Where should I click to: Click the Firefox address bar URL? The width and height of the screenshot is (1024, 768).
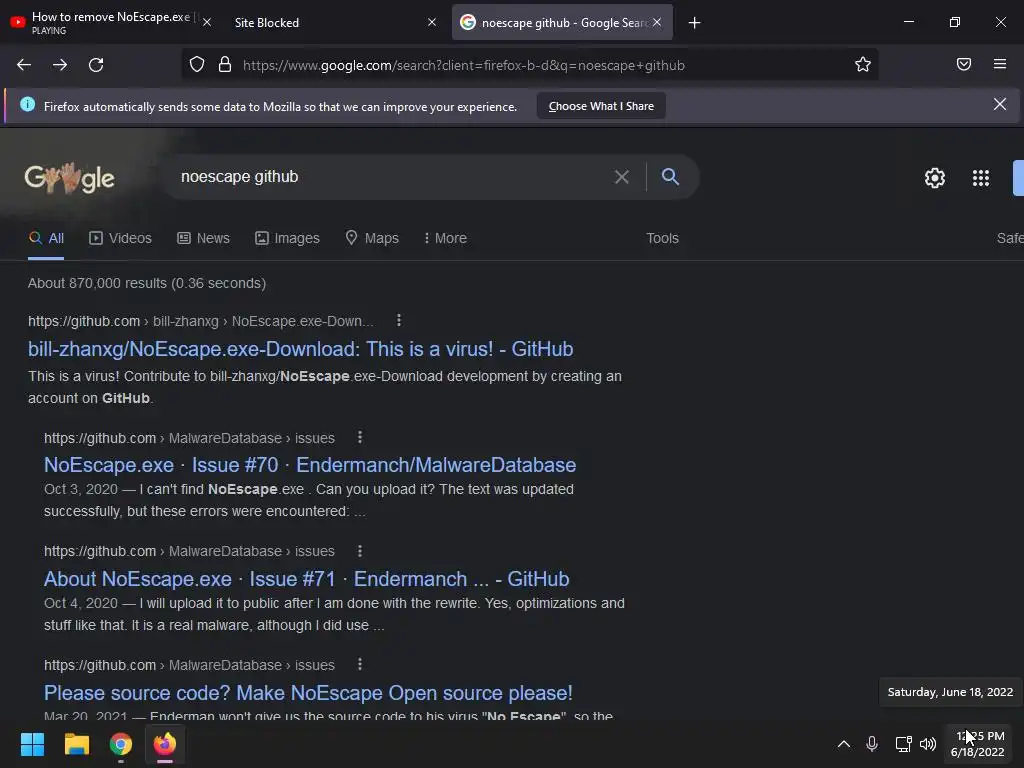click(464, 65)
